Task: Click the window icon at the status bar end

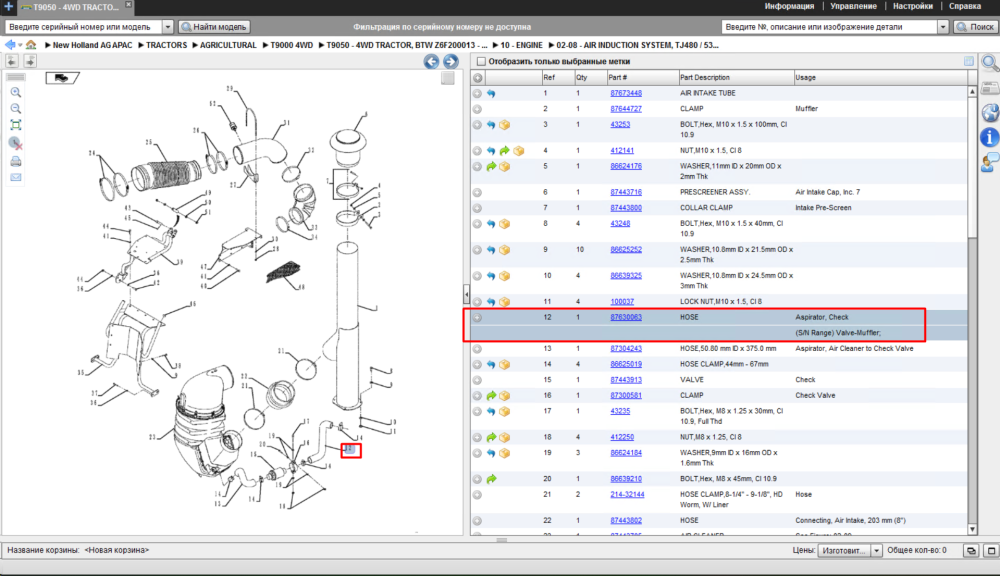Action: [x=991, y=550]
